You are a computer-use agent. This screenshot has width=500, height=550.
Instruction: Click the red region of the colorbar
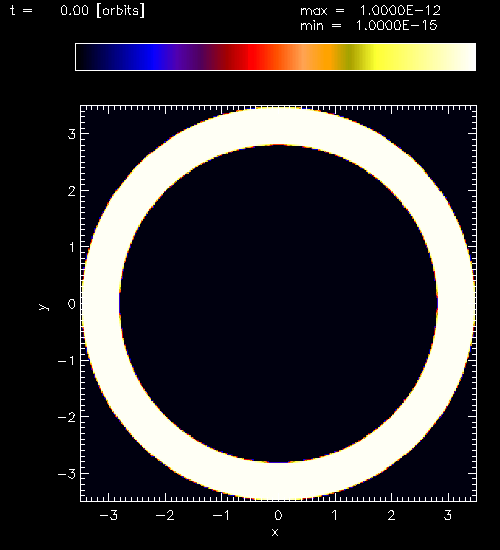(x=254, y=57)
